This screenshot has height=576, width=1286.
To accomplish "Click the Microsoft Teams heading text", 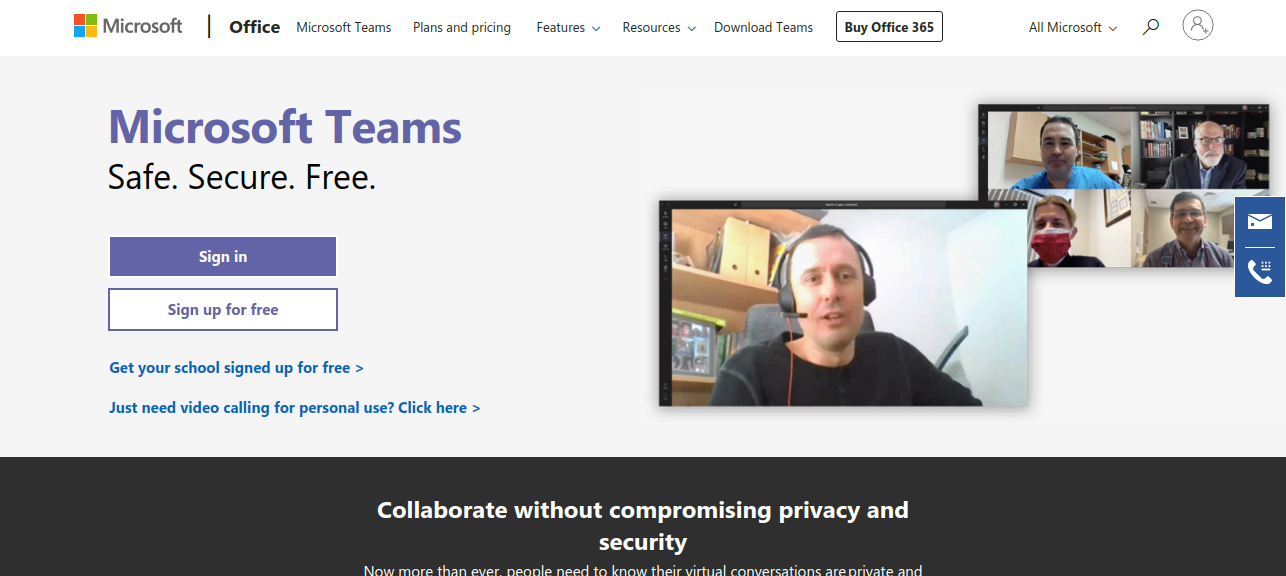I will coord(285,127).
